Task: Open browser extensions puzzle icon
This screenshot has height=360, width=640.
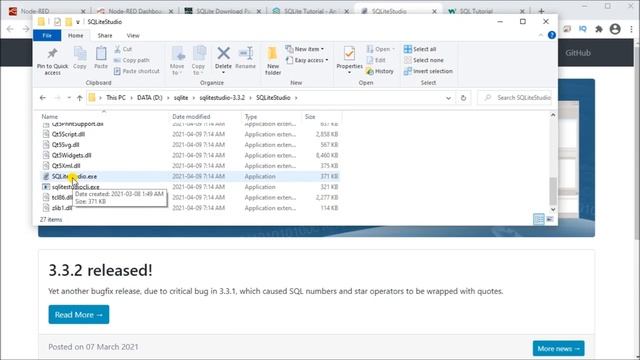Action: coord(599,29)
